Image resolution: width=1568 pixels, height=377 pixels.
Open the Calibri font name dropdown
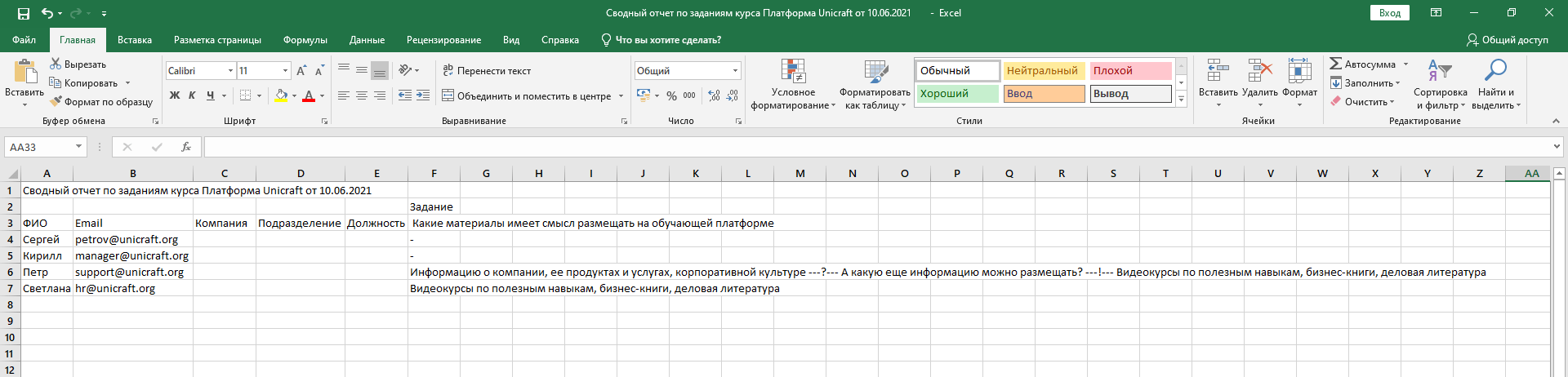click(x=230, y=71)
